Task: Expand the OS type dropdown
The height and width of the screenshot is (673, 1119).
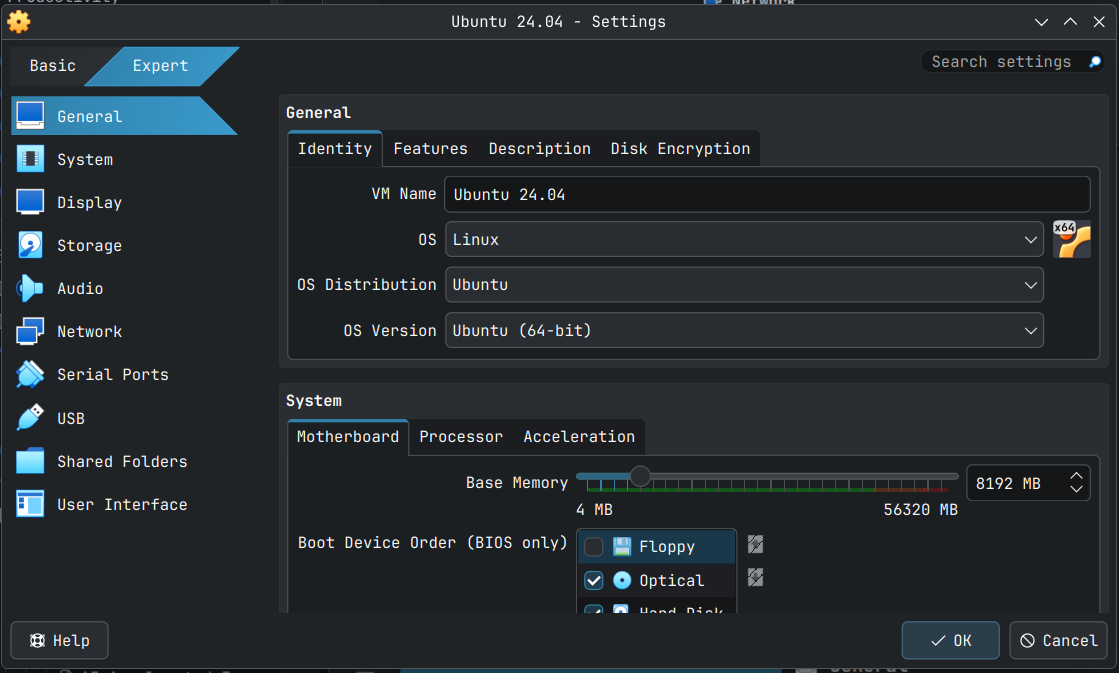Action: [x=744, y=240]
